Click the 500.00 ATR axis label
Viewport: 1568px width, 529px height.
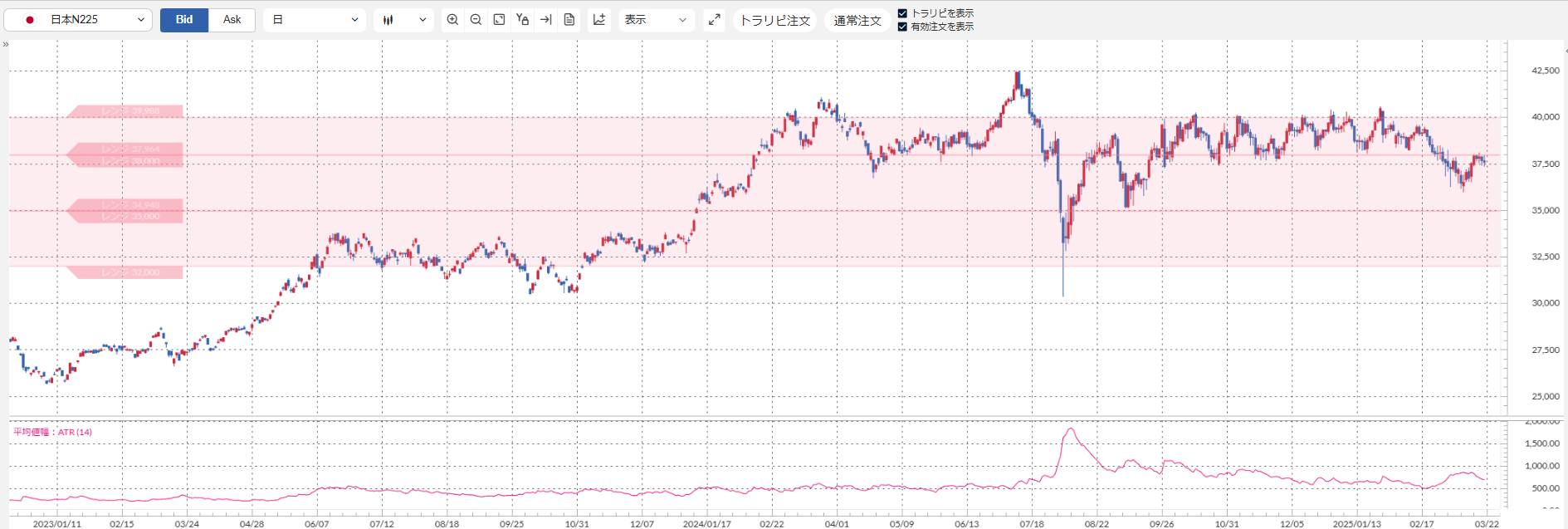click(1545, 488)
